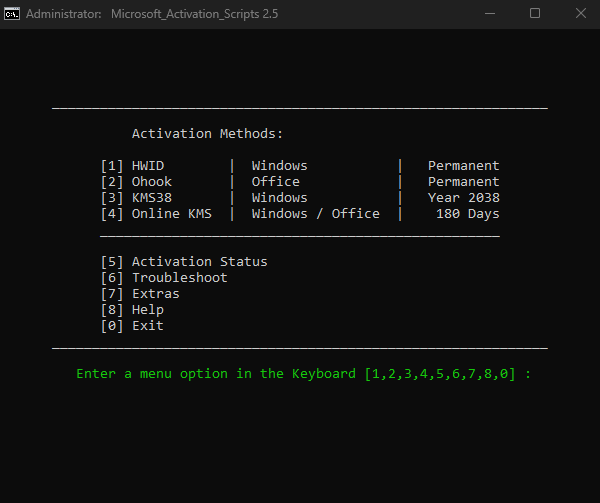Choose the [4] Online KMS entry
This screenshot has height=503, width=600.
(x=155, y=214)
